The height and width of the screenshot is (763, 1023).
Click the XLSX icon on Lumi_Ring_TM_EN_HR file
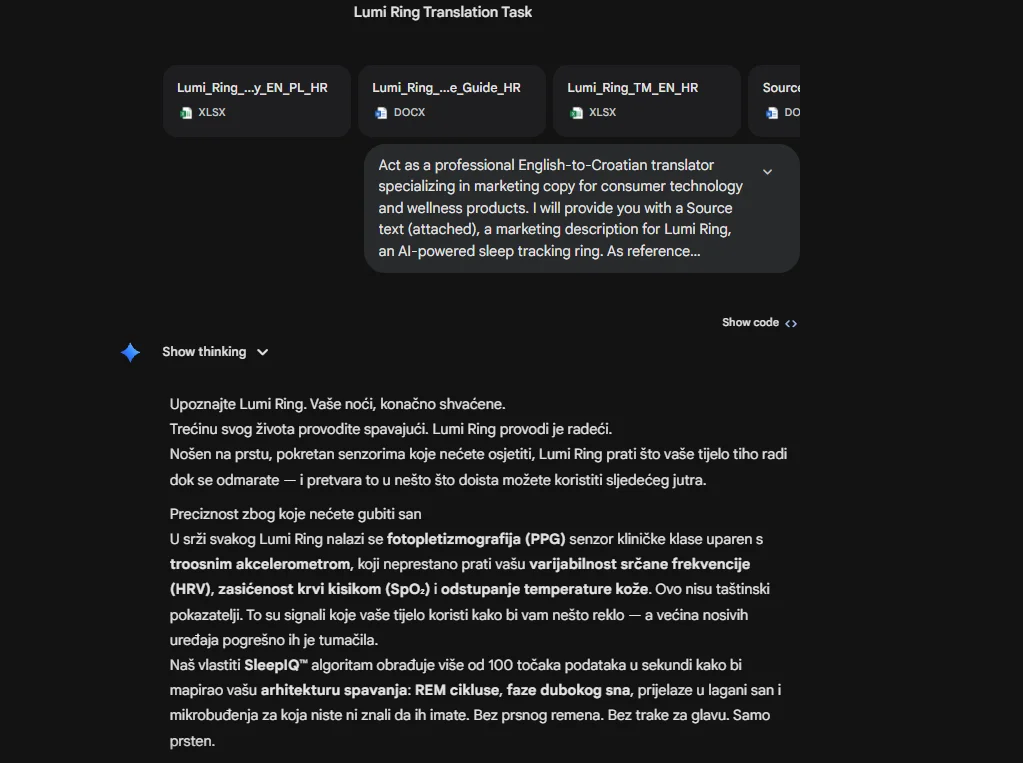(576, 113)
